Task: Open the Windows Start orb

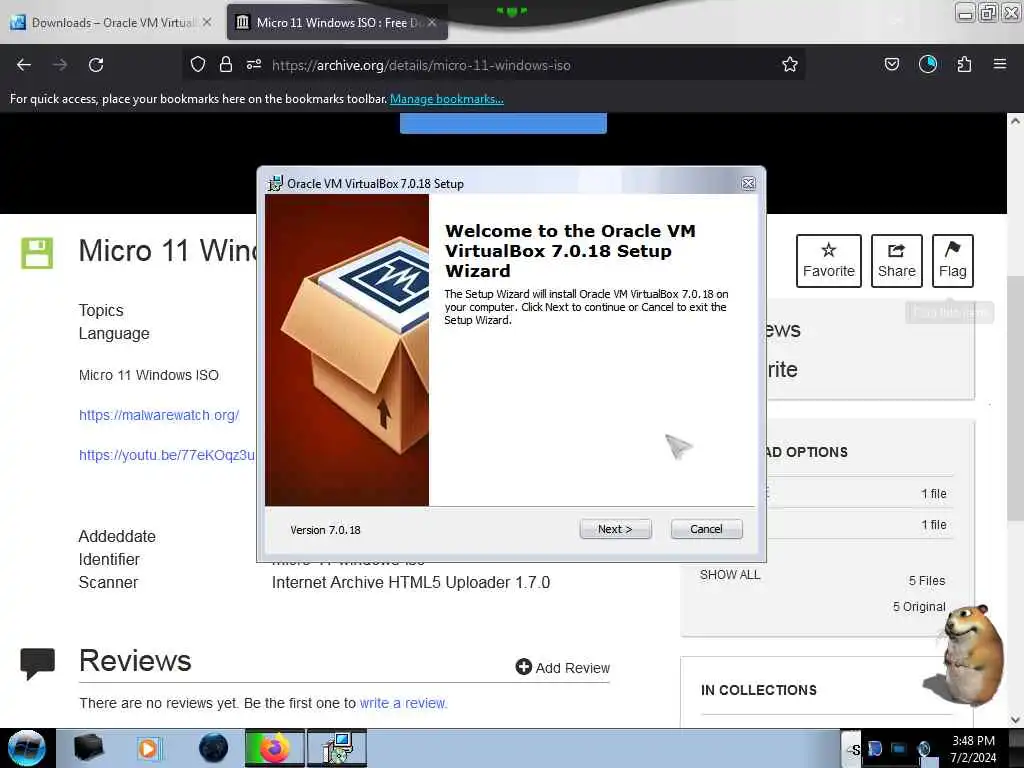Action: tap(27, 748)
